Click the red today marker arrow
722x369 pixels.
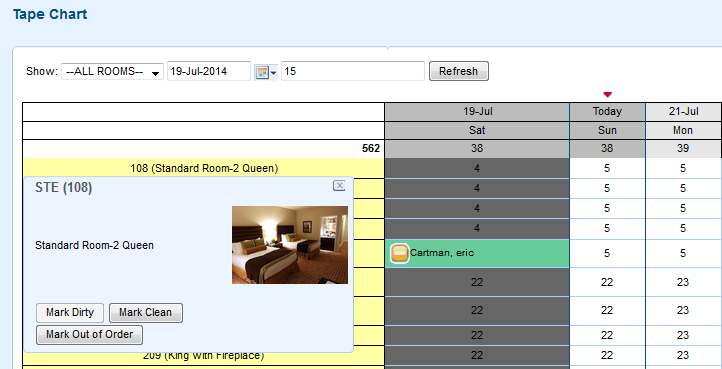[607, 94]
